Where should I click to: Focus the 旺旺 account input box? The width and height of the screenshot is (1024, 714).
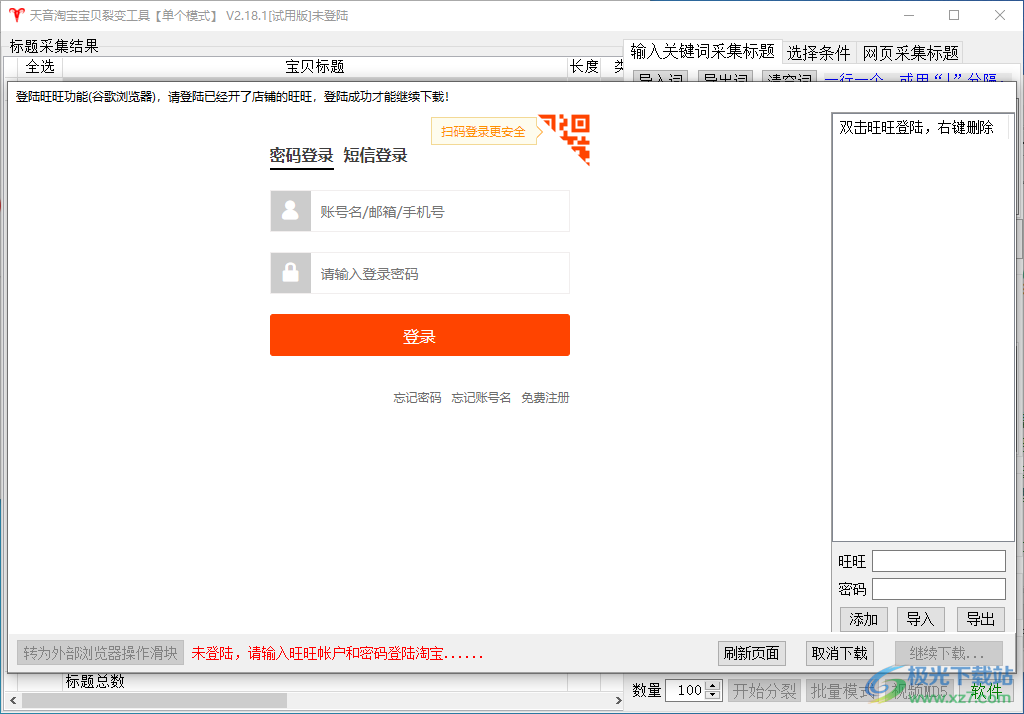(939, 561)
